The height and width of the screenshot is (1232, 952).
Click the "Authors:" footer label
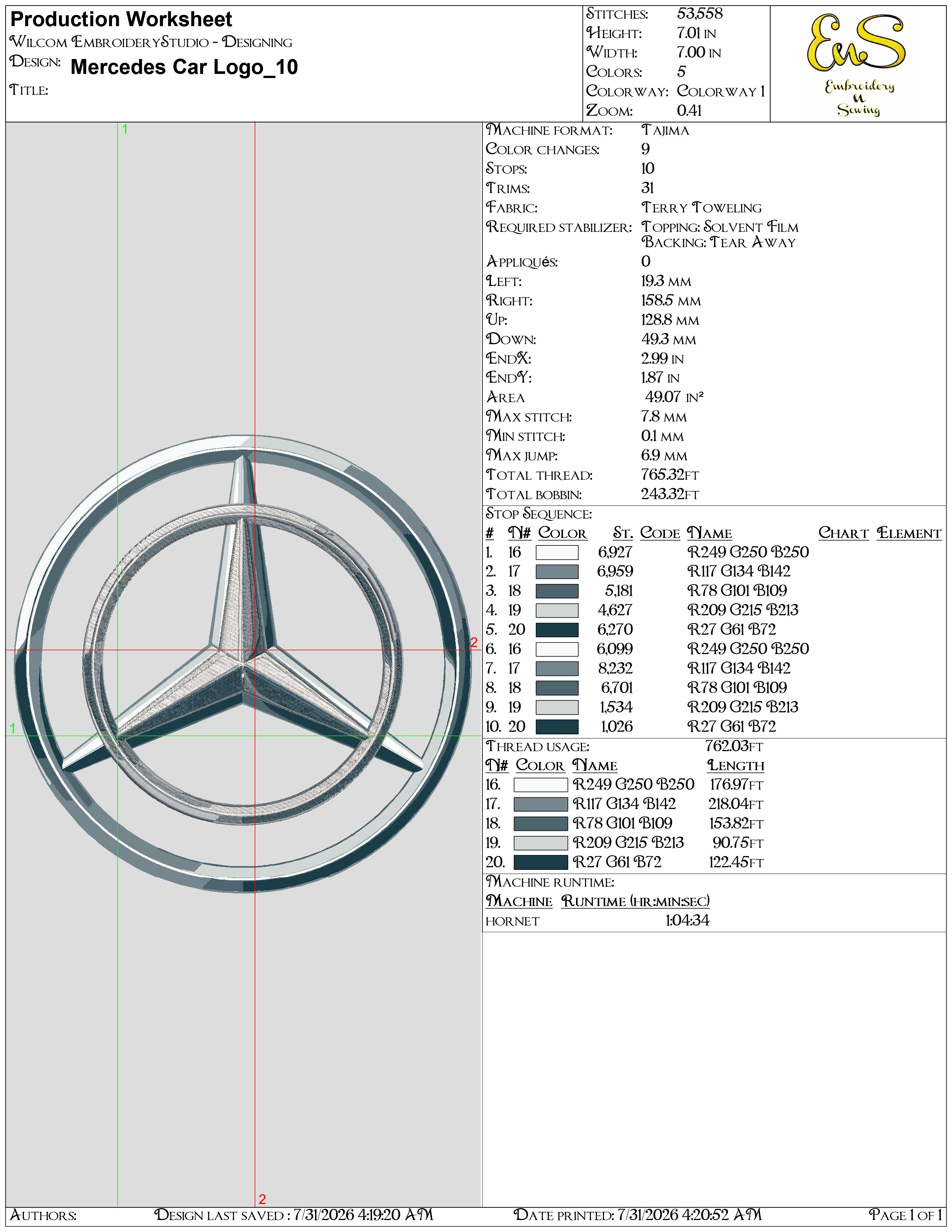pyautogui.click(x=43, y=1214)
